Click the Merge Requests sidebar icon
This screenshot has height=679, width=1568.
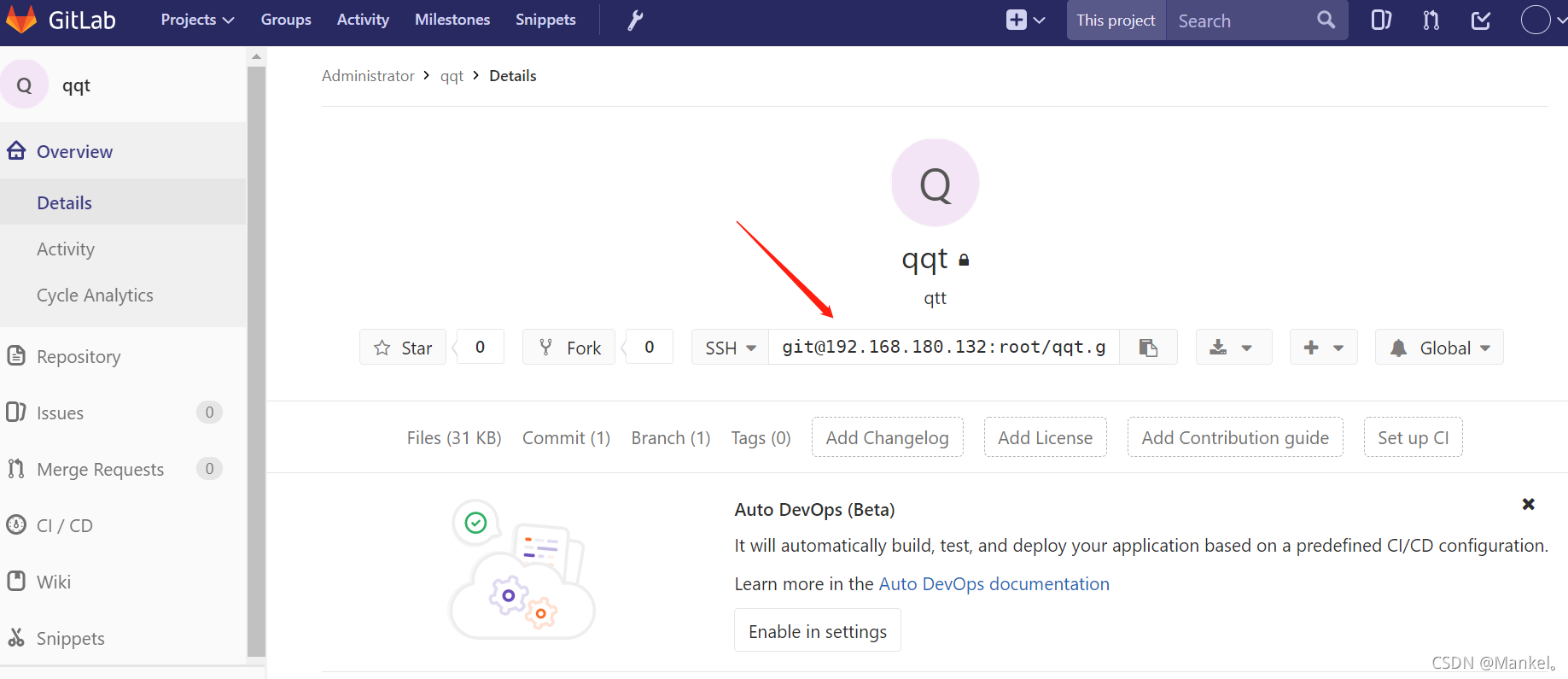point(16,468)
